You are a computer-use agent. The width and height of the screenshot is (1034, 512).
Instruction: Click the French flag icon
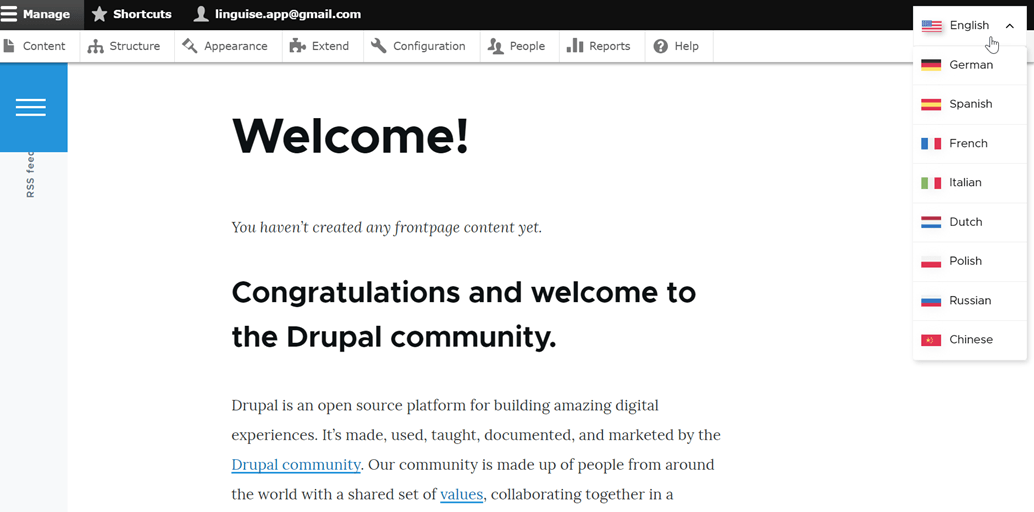pos(931,143)
